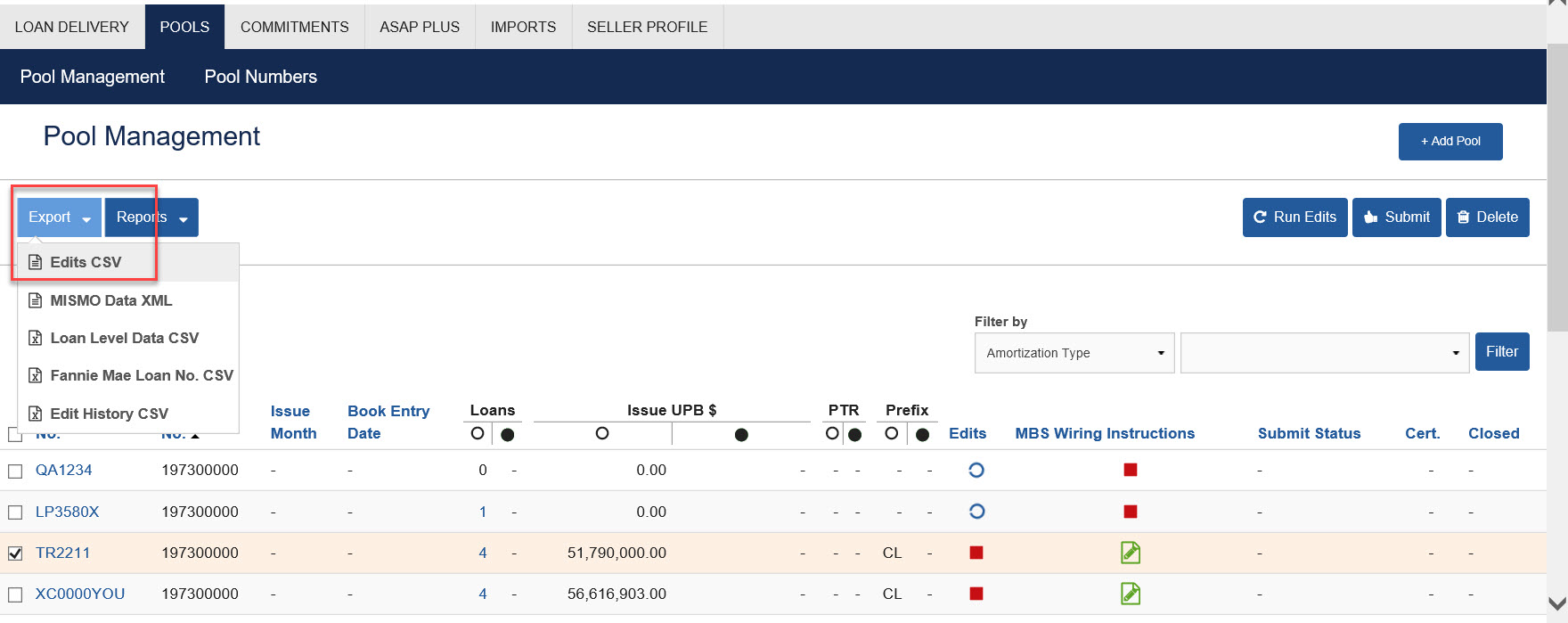This screenshot has height=623, width=1568.
Task: Open green wiring instructions icon for XC0000YOU
Action: (x=1131, y=594)
